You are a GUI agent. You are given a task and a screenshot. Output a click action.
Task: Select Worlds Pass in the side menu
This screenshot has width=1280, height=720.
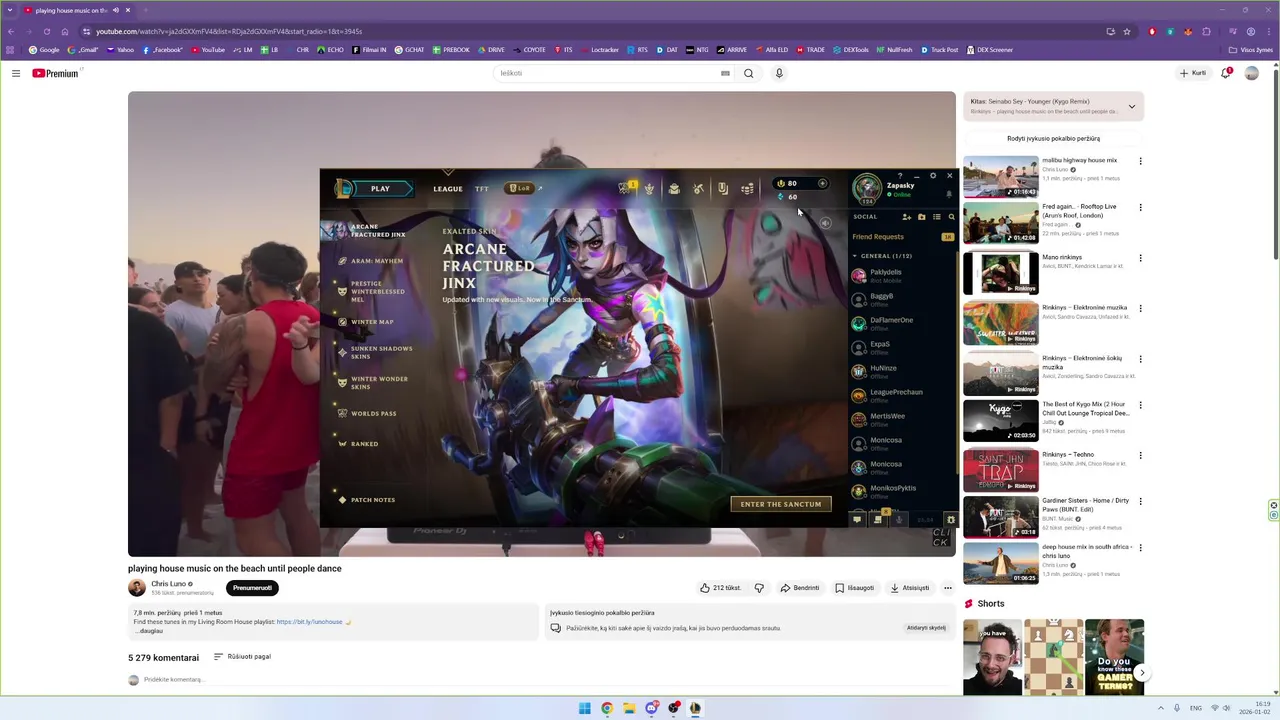pyautogui.click(x=373, y=414)
